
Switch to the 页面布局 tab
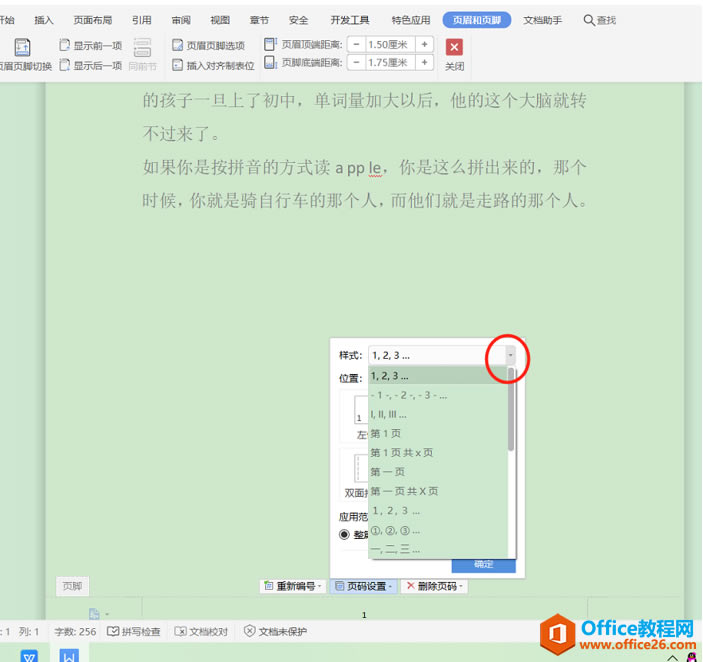[x=93, y=20]
